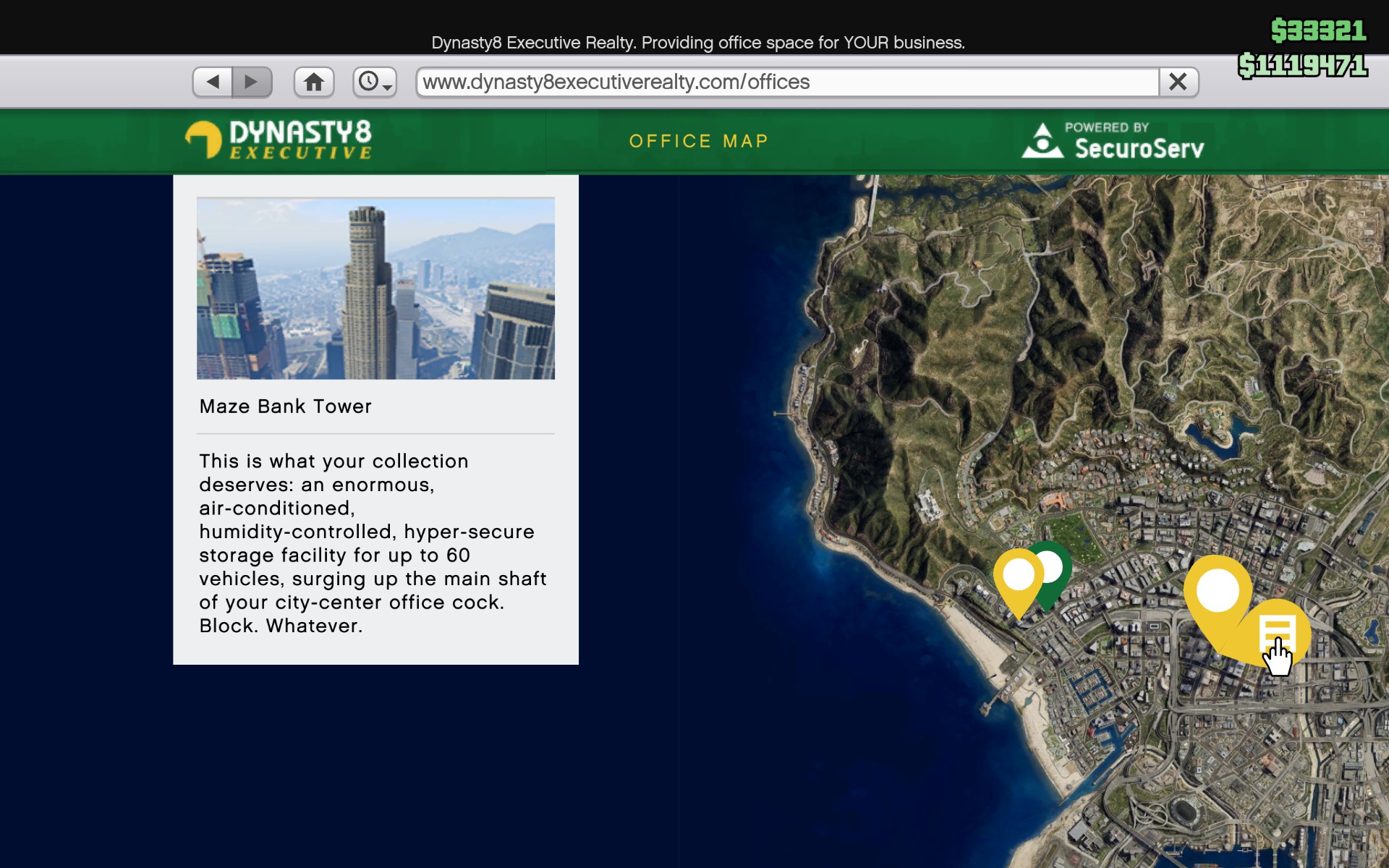Click the Maze Bank Tower skyline photo
Image resolution: width=1389 pixels, height=868 pixels.
click(x=375, y=288)
